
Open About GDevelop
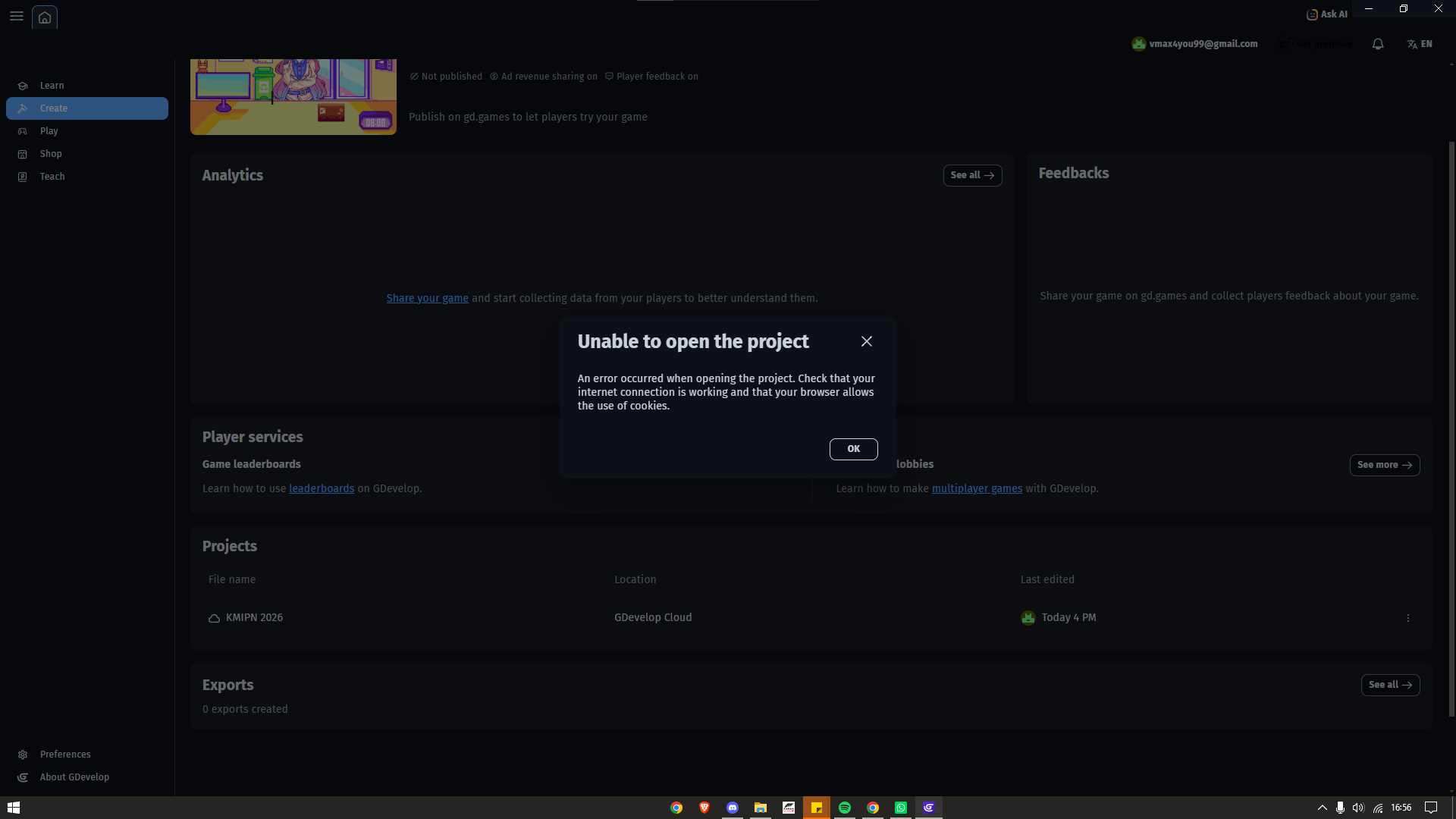(x=87, y=777)
